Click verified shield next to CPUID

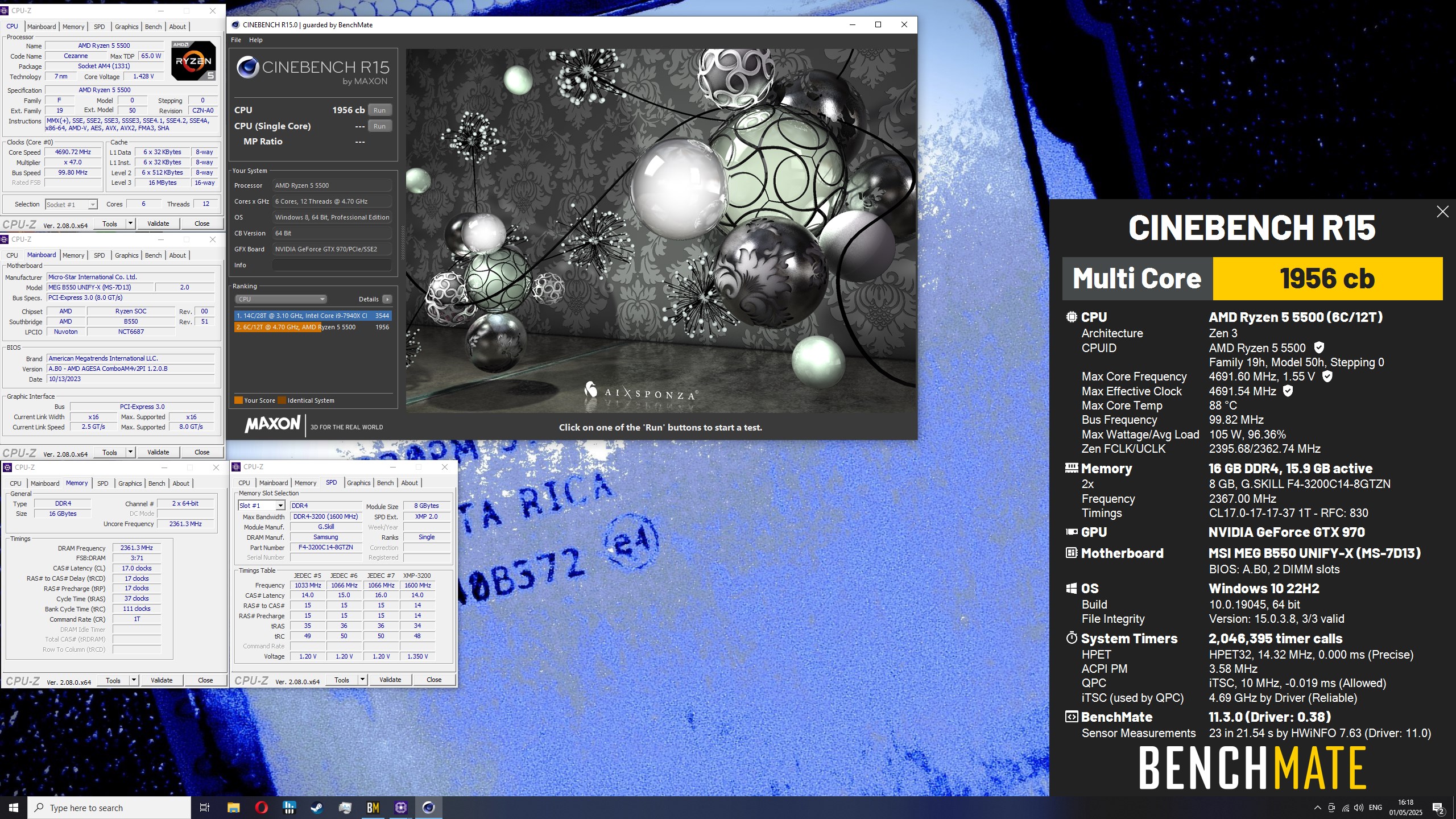(1319, 348)
